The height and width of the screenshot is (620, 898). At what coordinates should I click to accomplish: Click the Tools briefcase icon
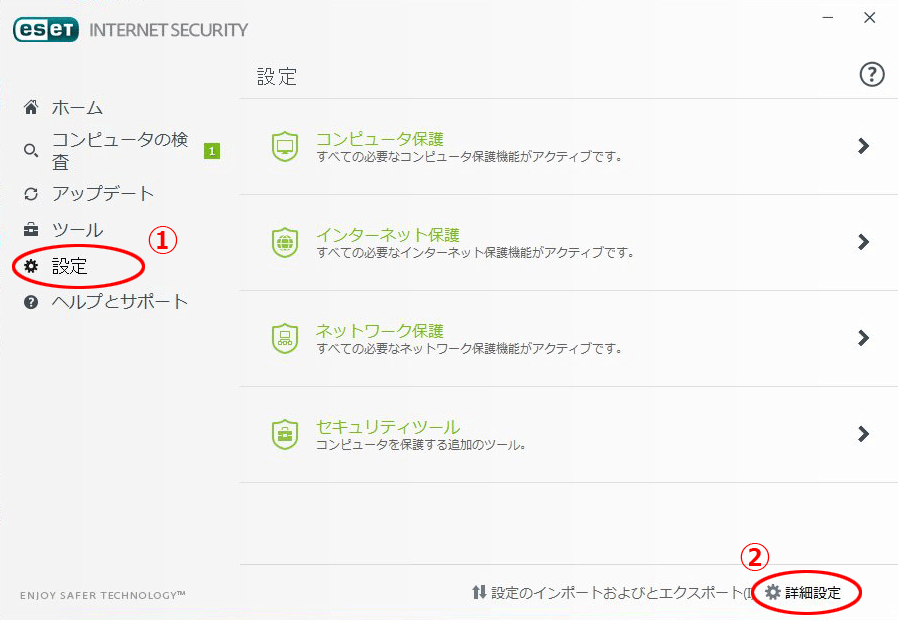[x=31, y=230]
